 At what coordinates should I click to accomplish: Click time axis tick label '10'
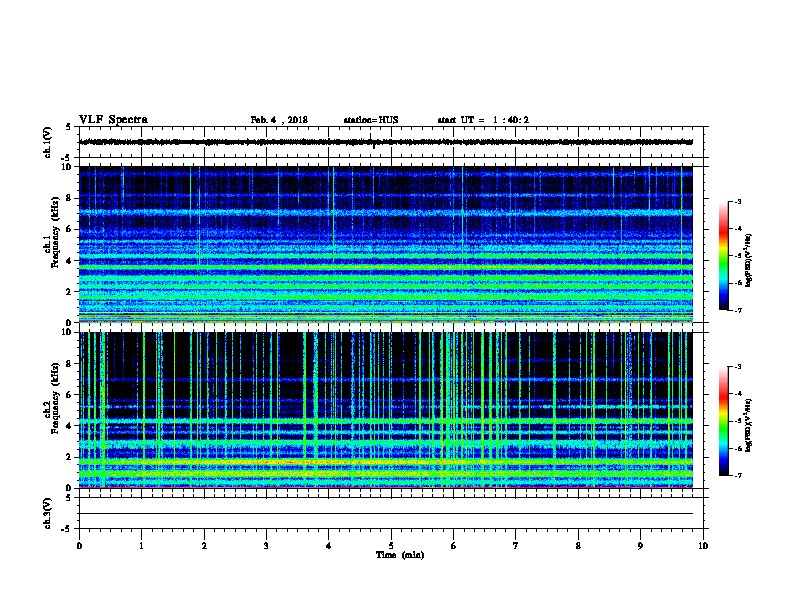coord(703,546)
